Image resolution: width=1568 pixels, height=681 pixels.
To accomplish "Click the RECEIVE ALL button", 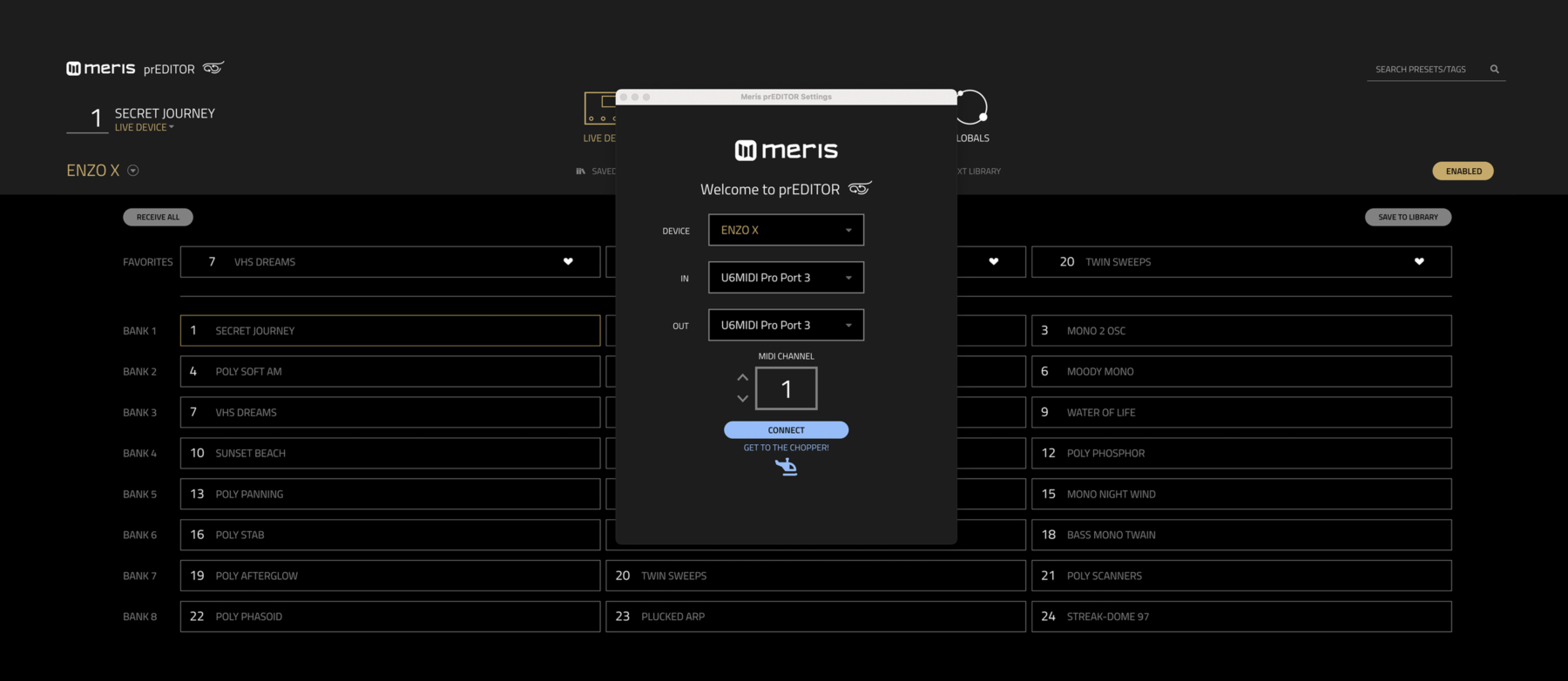I will [x=158, y=217].
